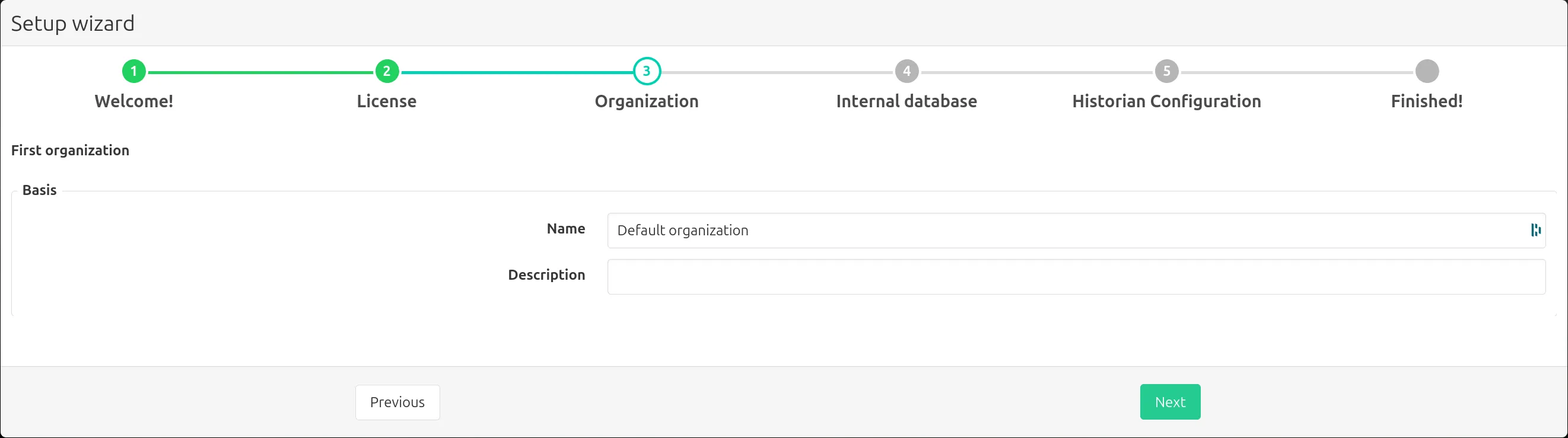1568x438 pixels.
Task: Click the final Finished step circle
Action: coord(1427,71)
